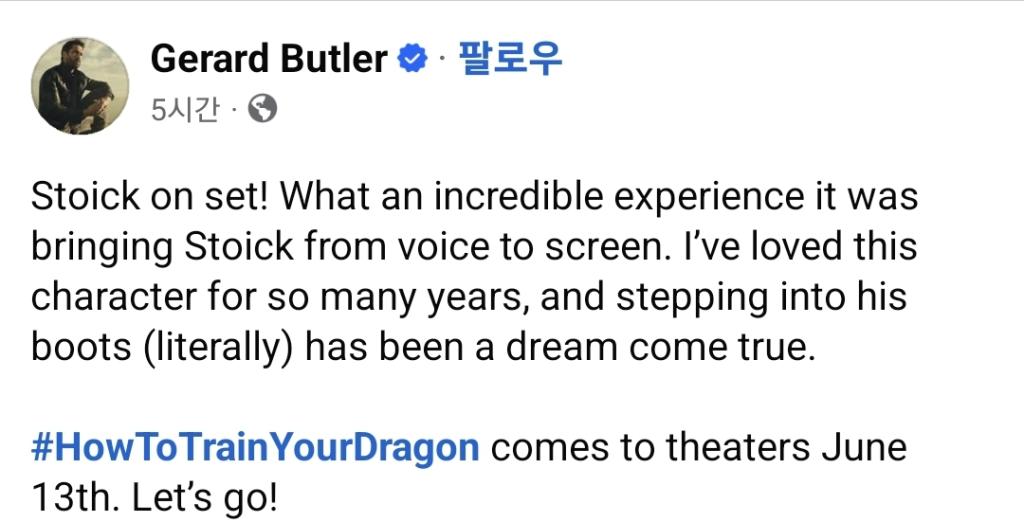Viewport: 1024px width, 522px height.
Task: Click the "13th. Let's go!" closing line
Action: pyautogui.click(x=154, y=498)
